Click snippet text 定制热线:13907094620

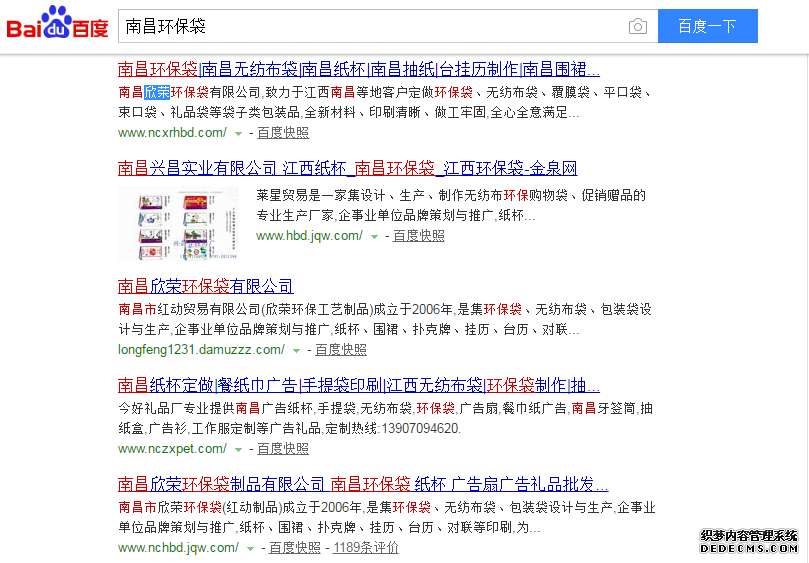393,428
